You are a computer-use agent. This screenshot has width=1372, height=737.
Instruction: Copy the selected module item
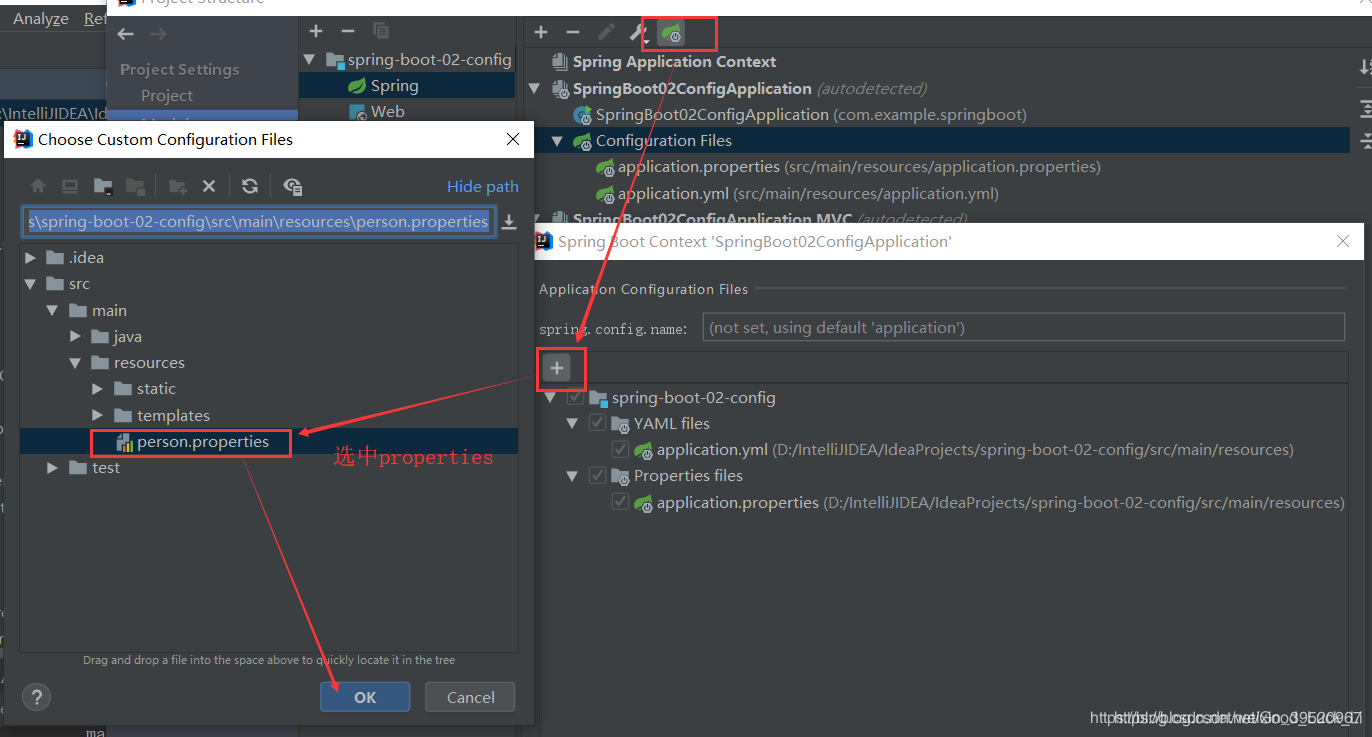pos(380,32)
